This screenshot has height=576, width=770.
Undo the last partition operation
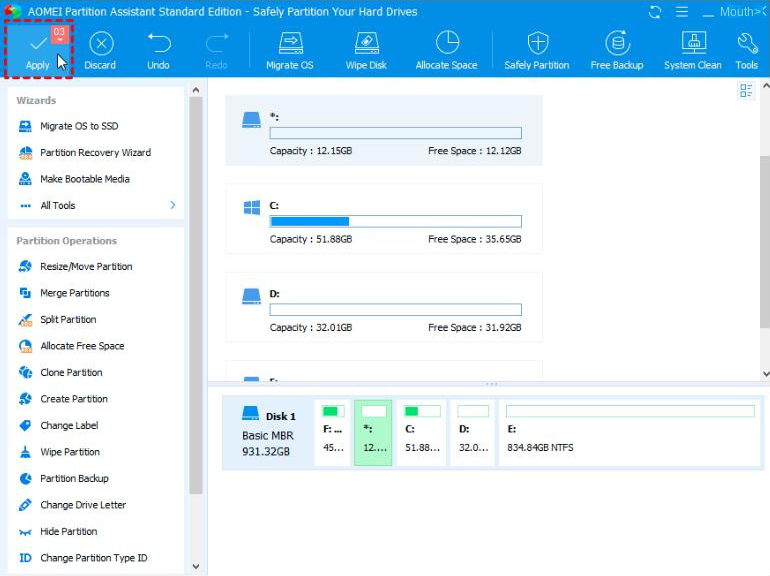click(x=158, y=48)
